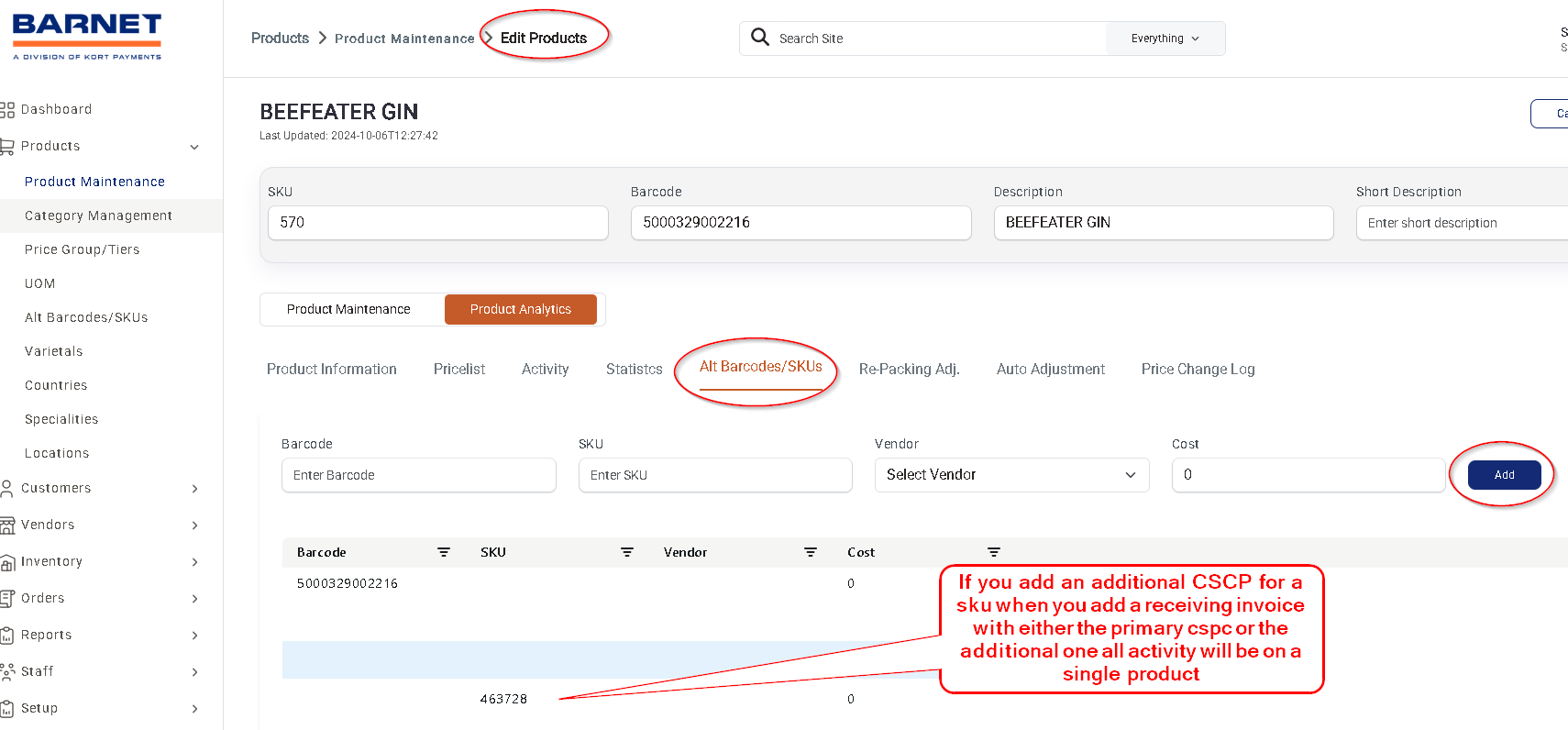Screen dimensions: 1568x730
Task: Open Varietals in sidebar
Action: pos(54,351)
